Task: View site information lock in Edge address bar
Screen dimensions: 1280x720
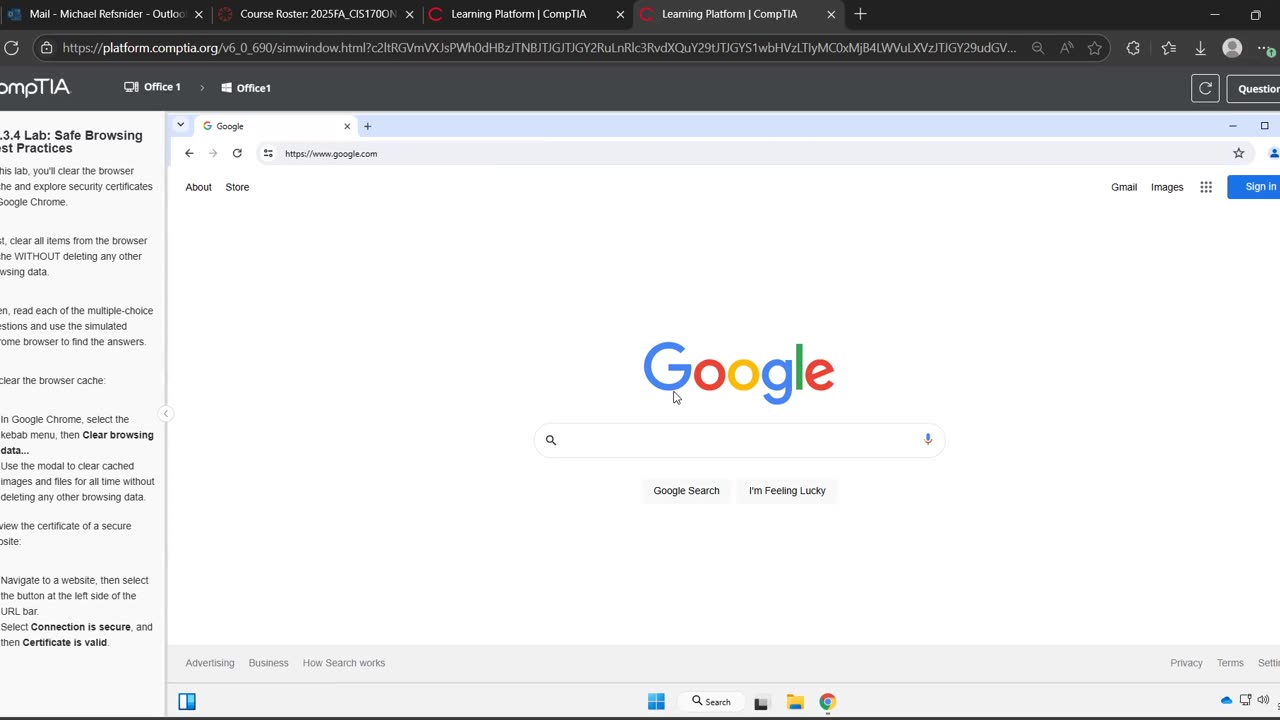Action: click(x=46, y=47)
